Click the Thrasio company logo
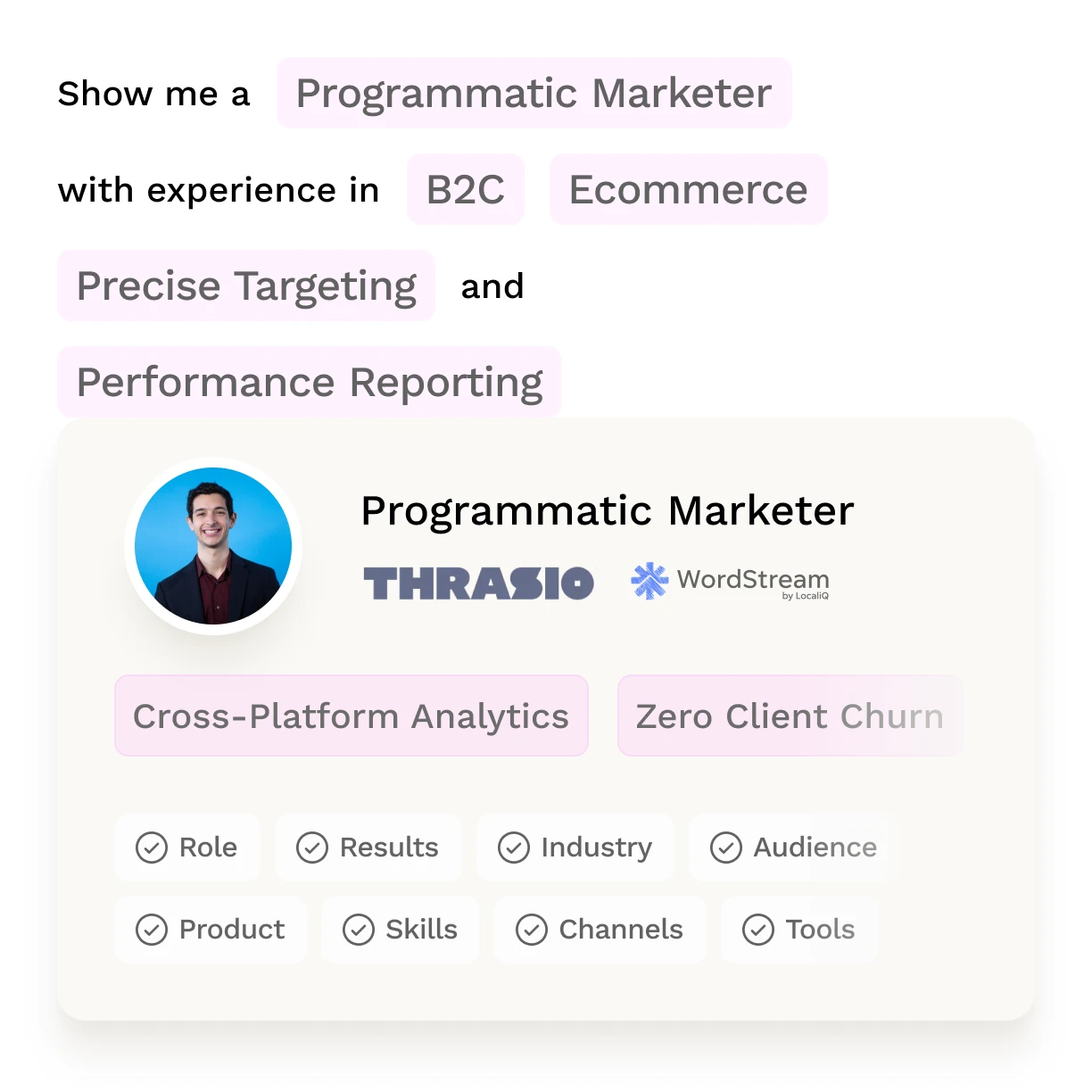Image resolution: width=1092 pixels, height=1092 pixels. [x=478, y=583]
